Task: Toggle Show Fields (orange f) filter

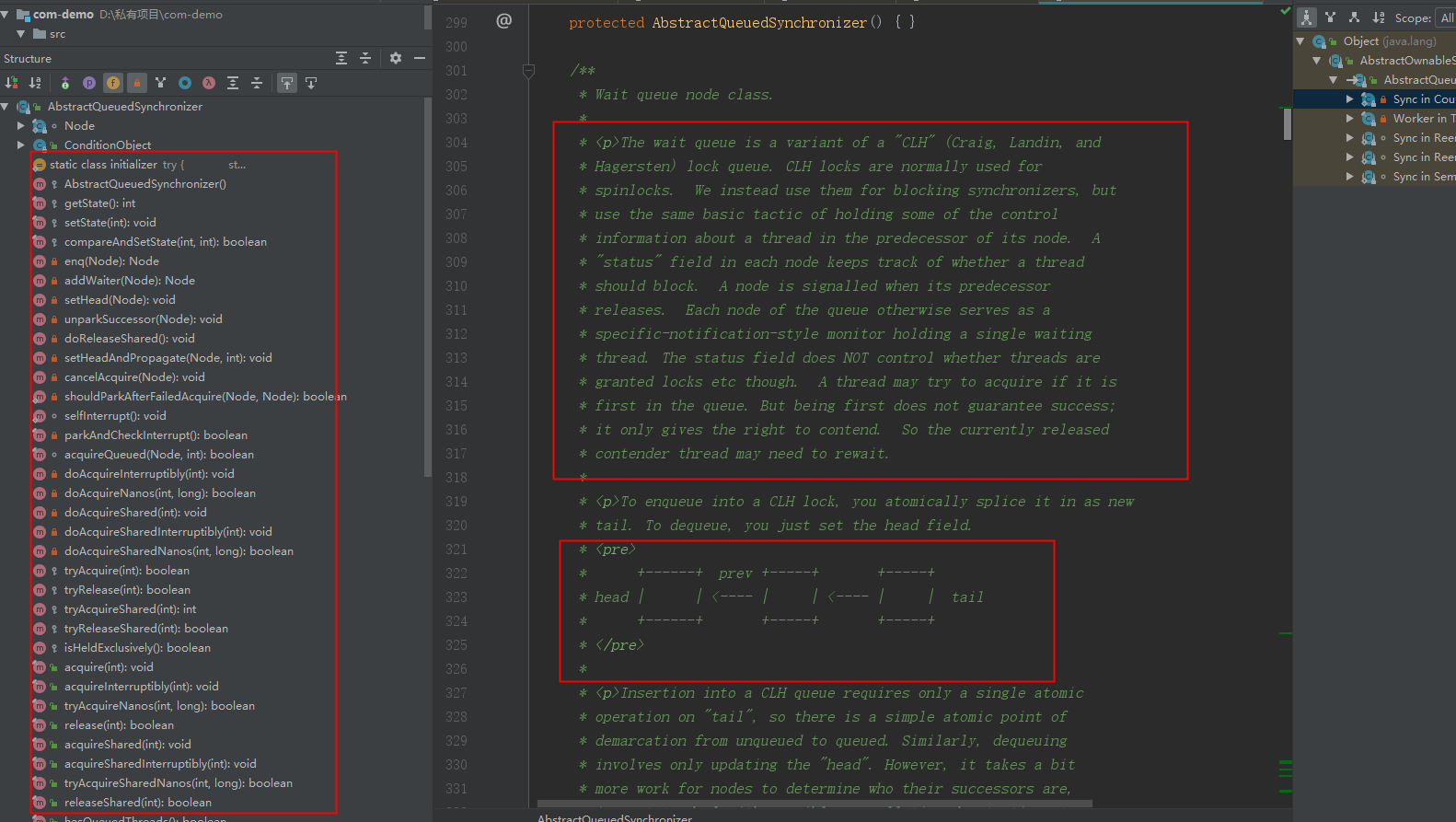Action: [x=113, y=83]
